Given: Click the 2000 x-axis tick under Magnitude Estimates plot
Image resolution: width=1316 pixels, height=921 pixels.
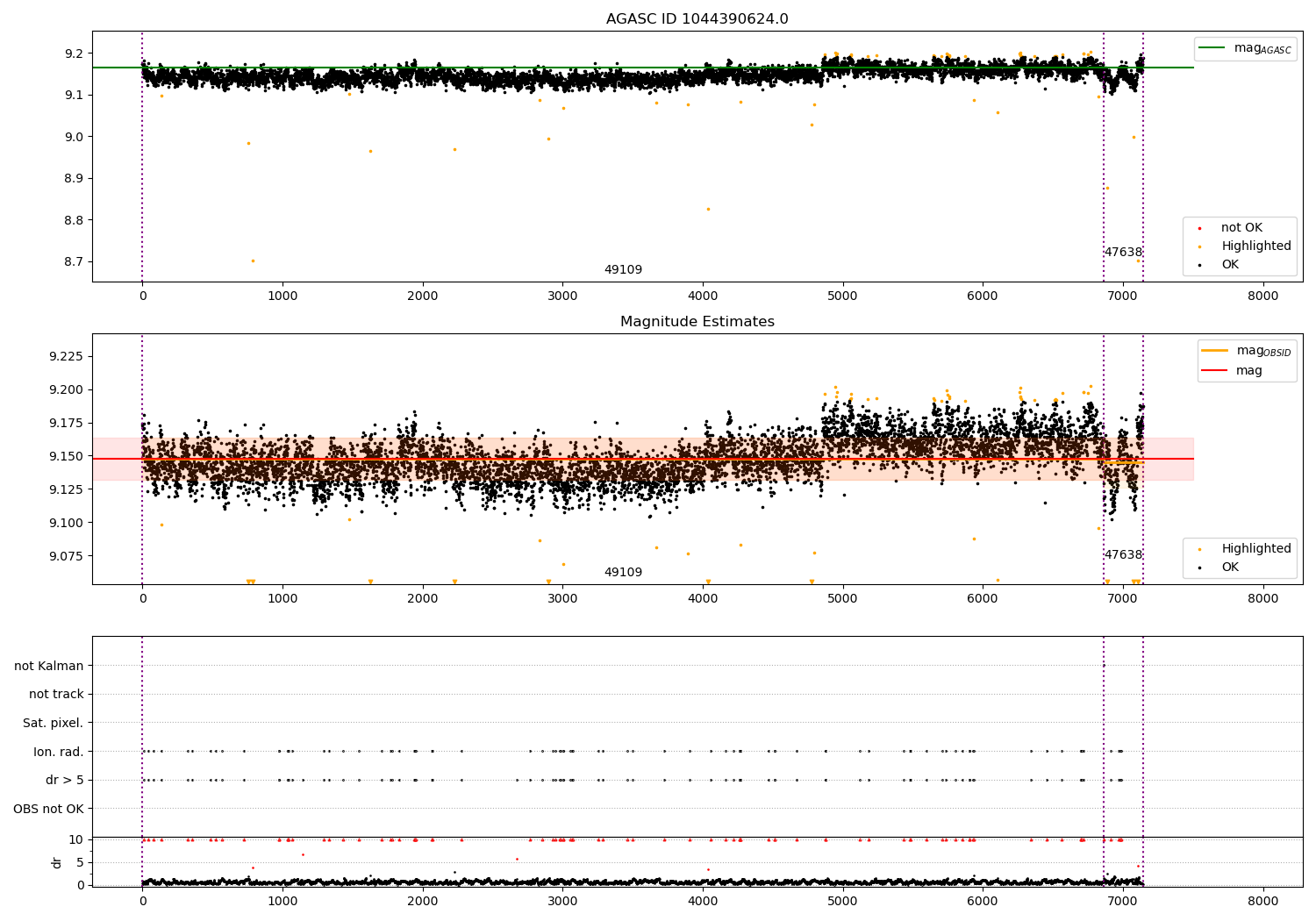Looking at the screenshot, I should pyautogui.click(x=423, y=599).
